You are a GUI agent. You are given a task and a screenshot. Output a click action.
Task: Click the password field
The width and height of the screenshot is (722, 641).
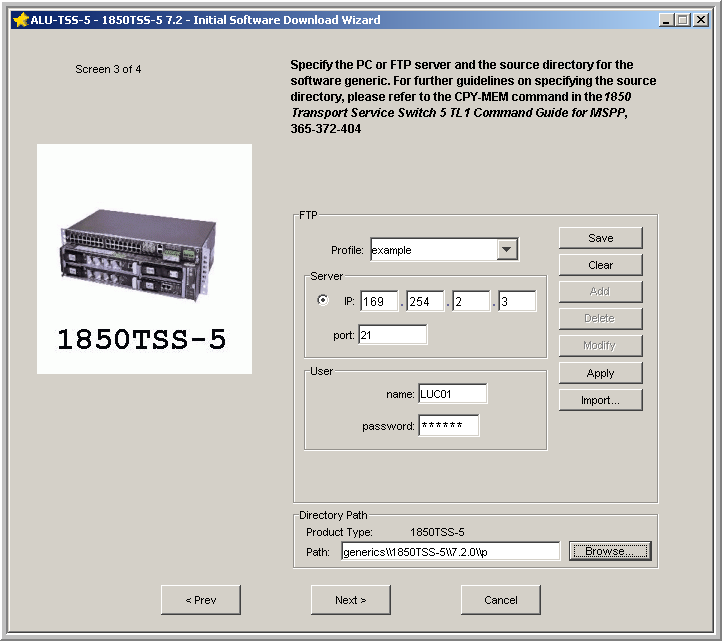pyautogui.click(x=449, y=425)
